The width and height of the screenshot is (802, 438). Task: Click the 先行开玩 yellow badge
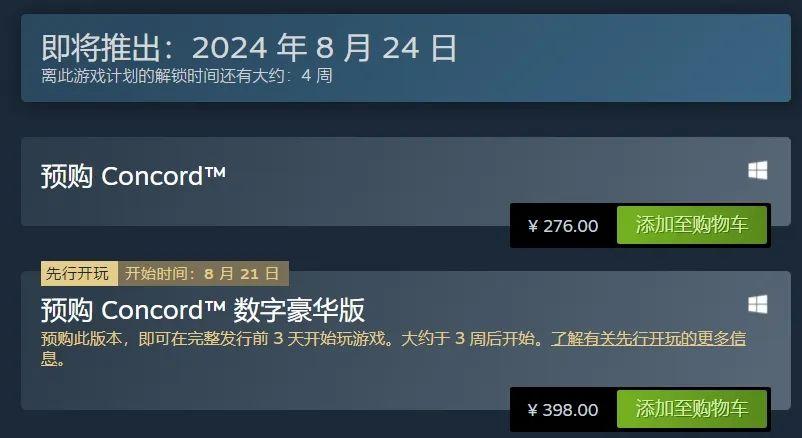tap(79, 274)
